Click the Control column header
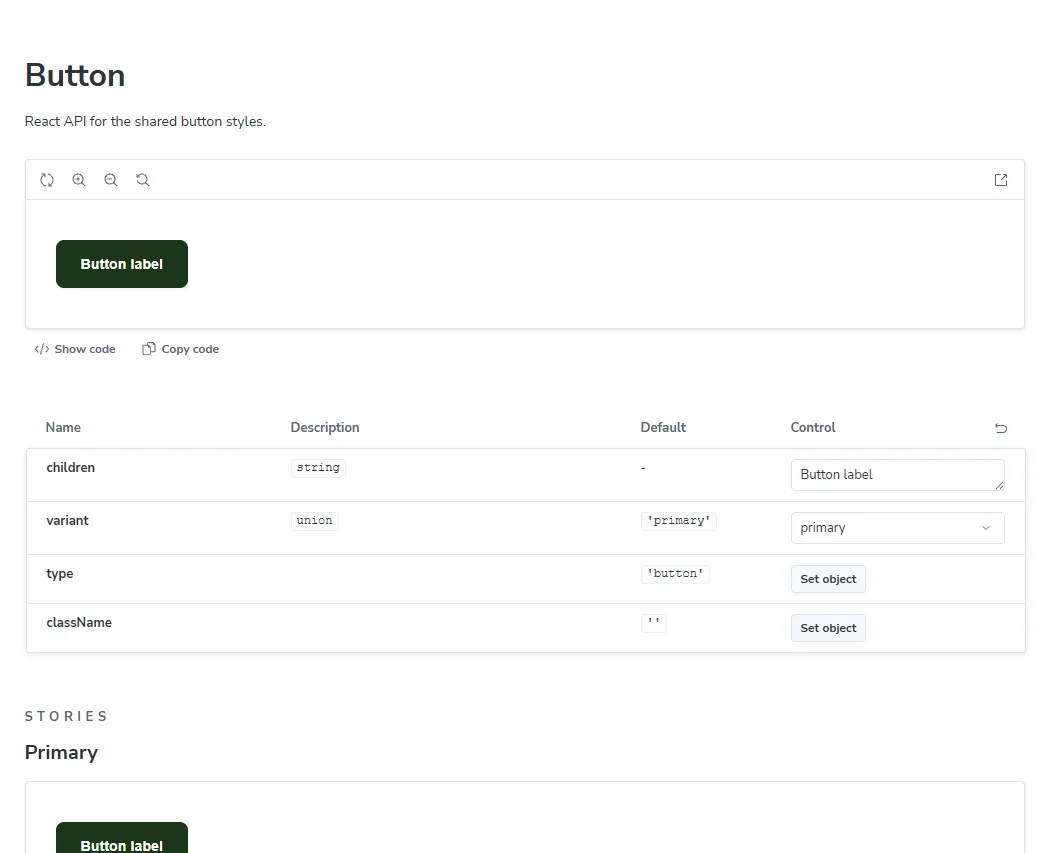Image resolution: width=1040 pixels, height=853 pixels. pos(812,427)
